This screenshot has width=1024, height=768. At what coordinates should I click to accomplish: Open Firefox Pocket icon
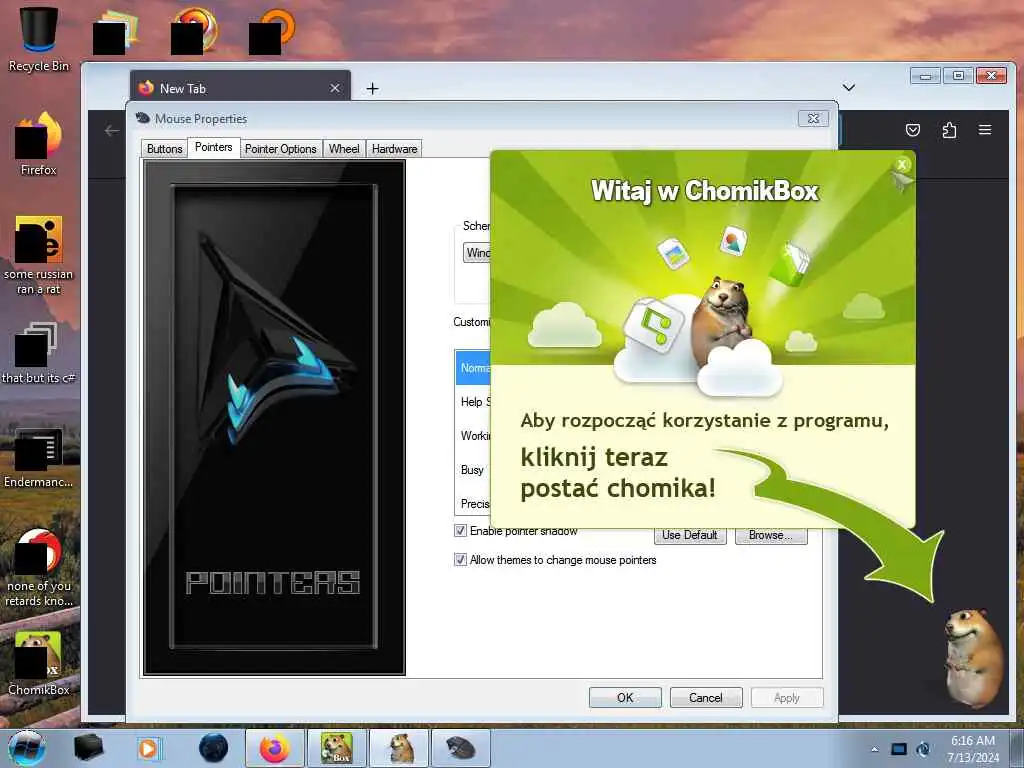coord(913,130)
